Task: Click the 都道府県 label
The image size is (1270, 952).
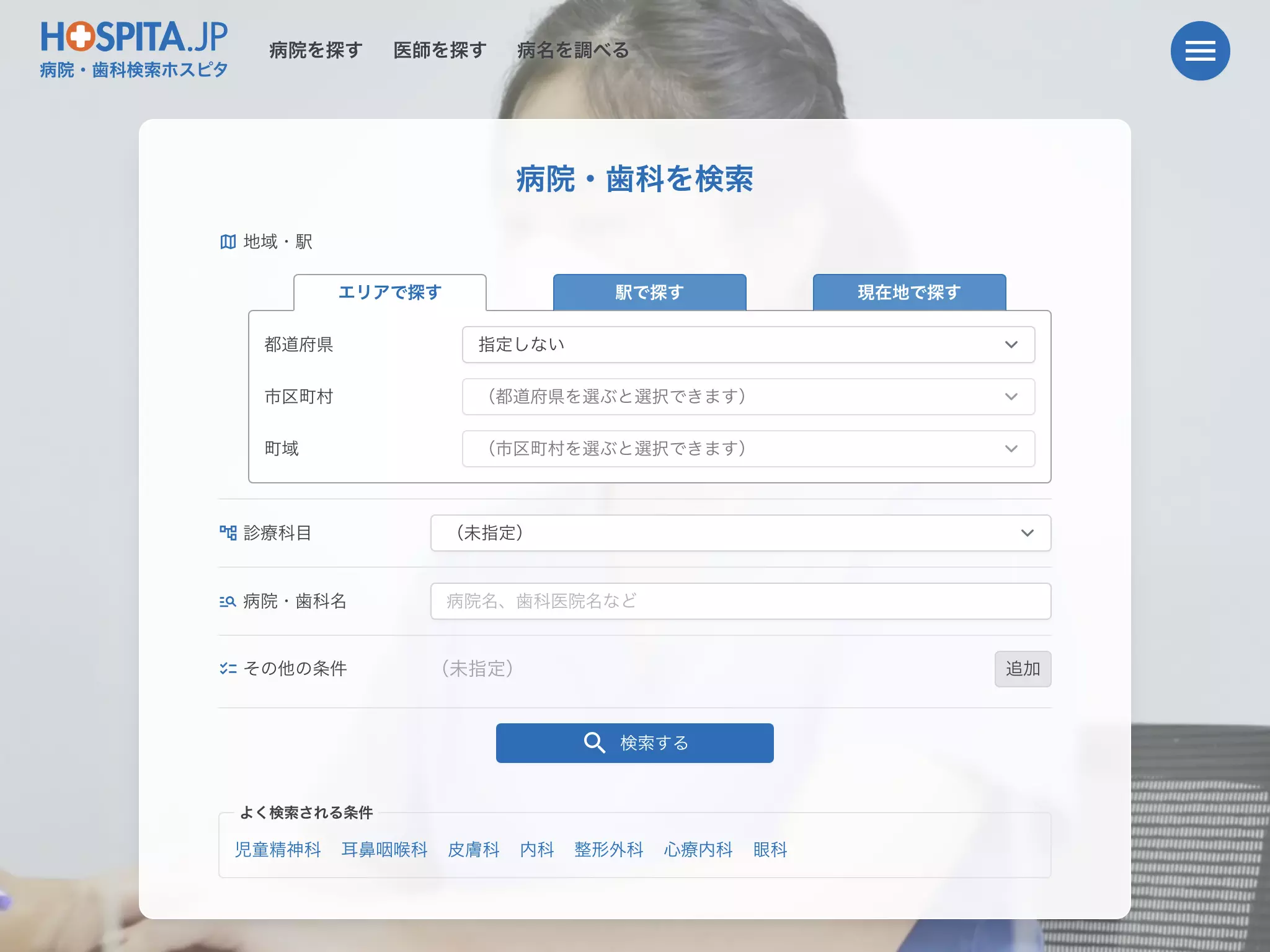Action: (299, 345)
